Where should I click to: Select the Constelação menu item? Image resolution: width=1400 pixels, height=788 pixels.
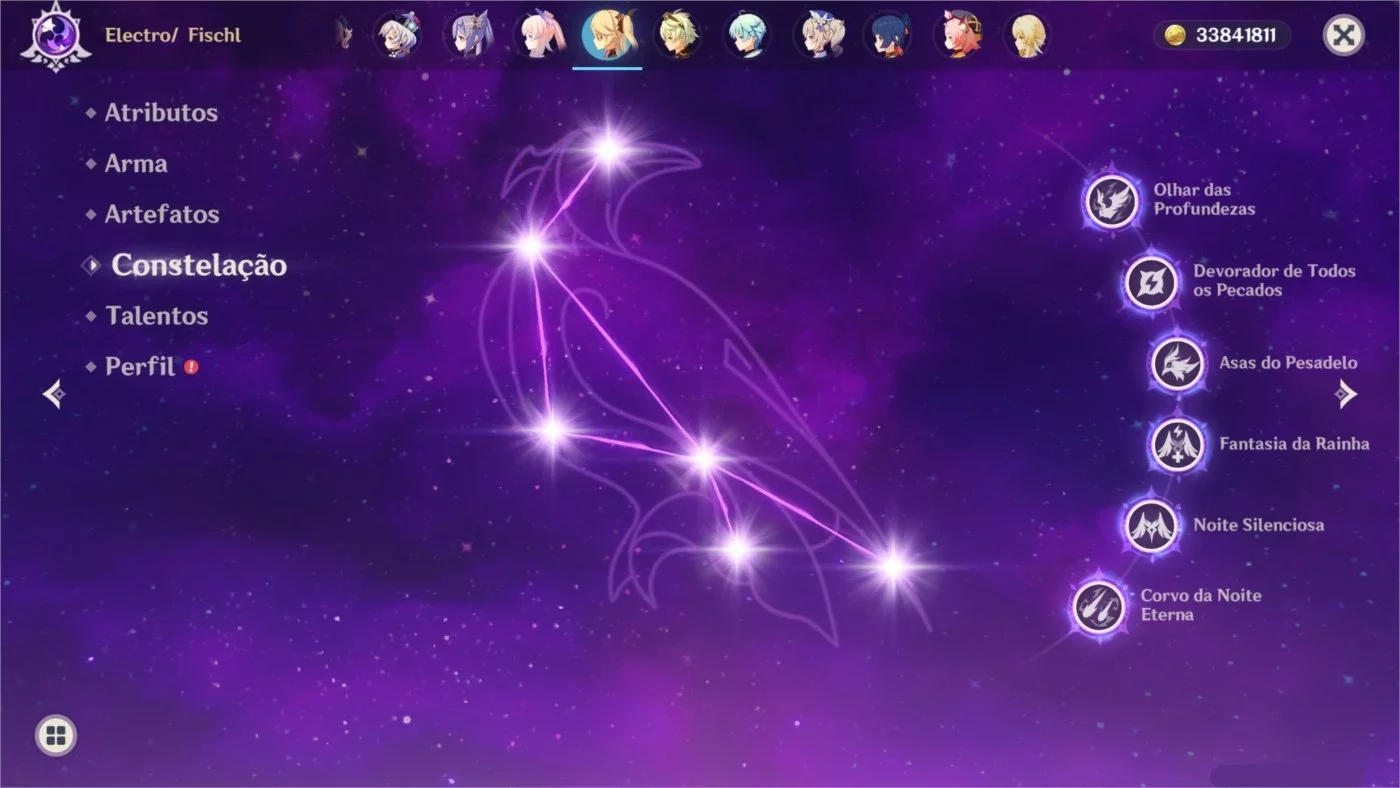click(199, 265)
